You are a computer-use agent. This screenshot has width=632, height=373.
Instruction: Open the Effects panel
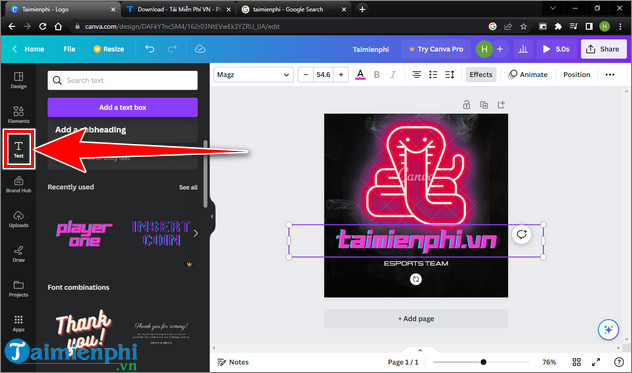pos(481,75)
